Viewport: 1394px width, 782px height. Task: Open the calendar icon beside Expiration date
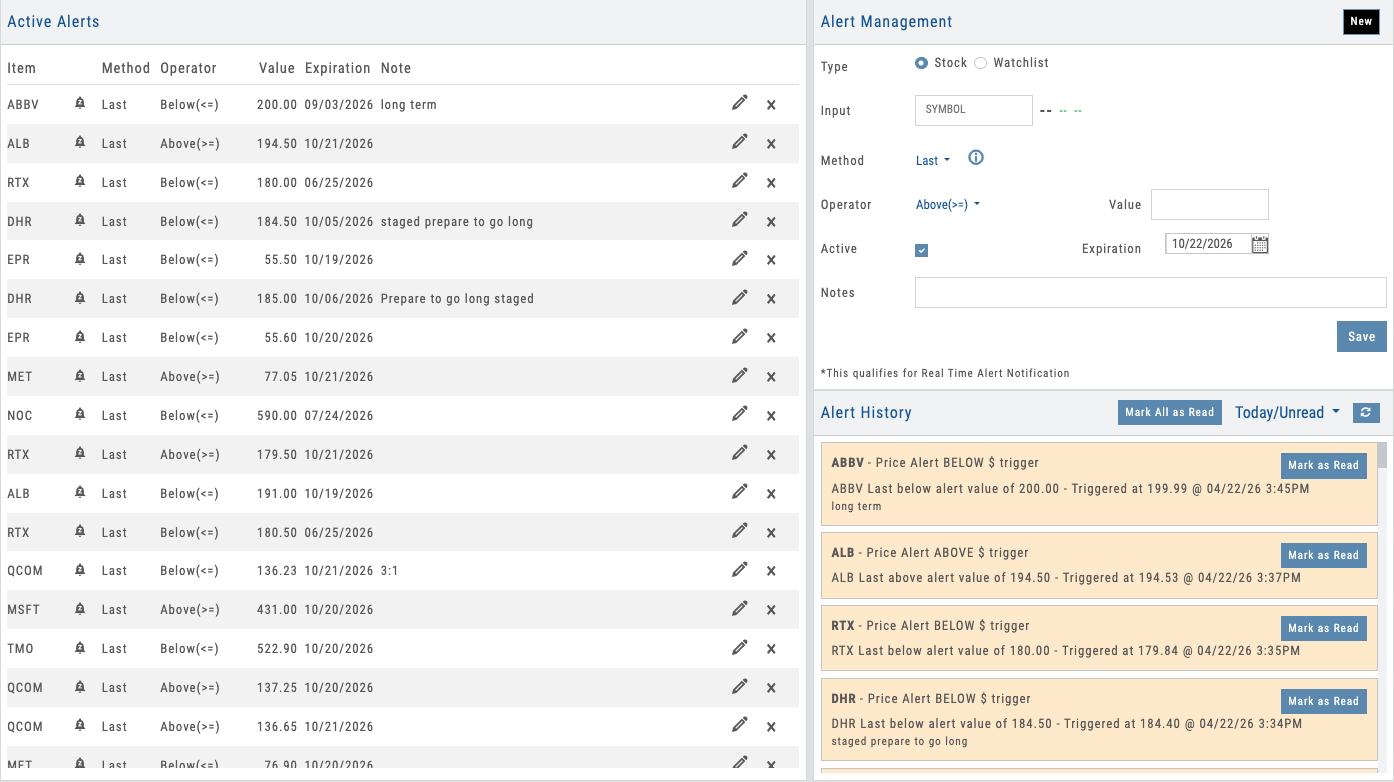[x=1259, y=243]
